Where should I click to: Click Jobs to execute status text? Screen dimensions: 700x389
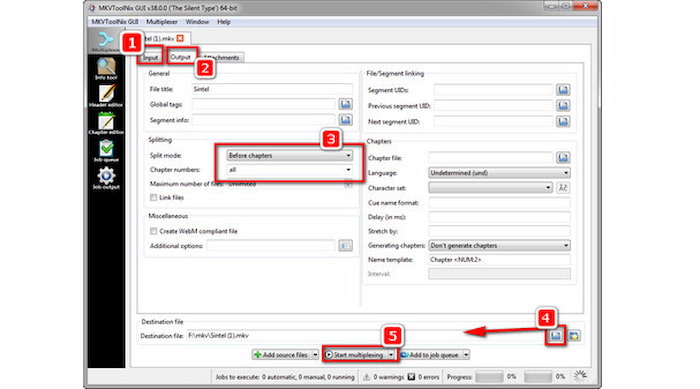(x=285, y=377)
